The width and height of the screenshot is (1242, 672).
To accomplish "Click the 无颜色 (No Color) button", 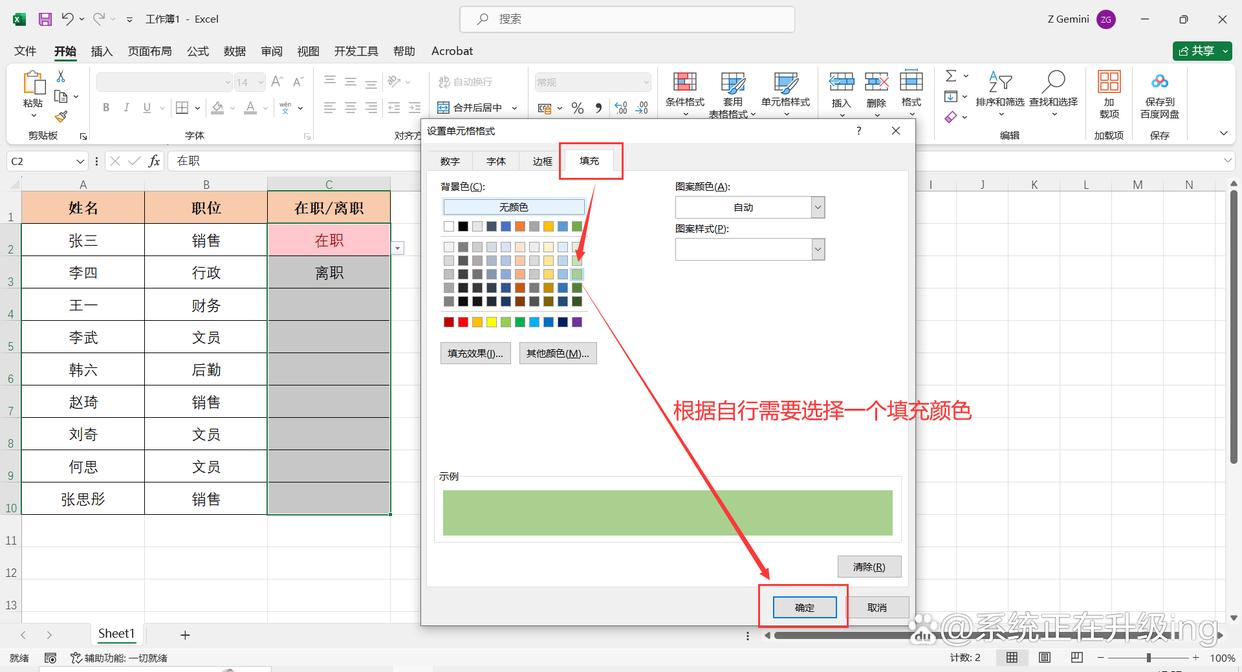I will coord(513,207).
